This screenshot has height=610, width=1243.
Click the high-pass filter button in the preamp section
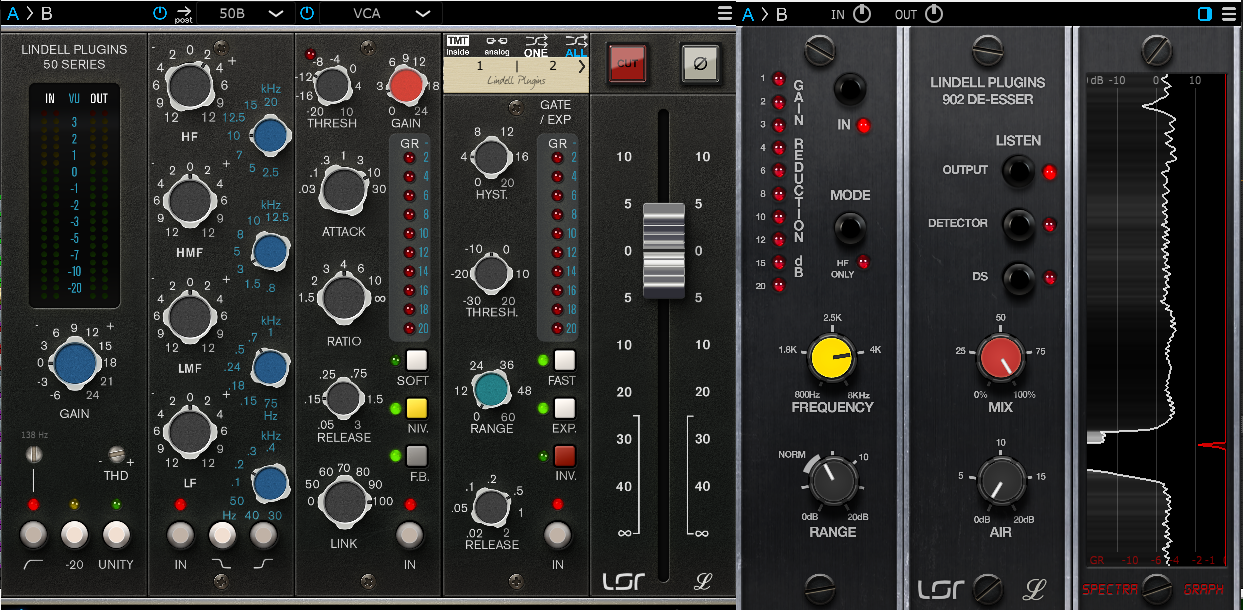click(34, 535)
